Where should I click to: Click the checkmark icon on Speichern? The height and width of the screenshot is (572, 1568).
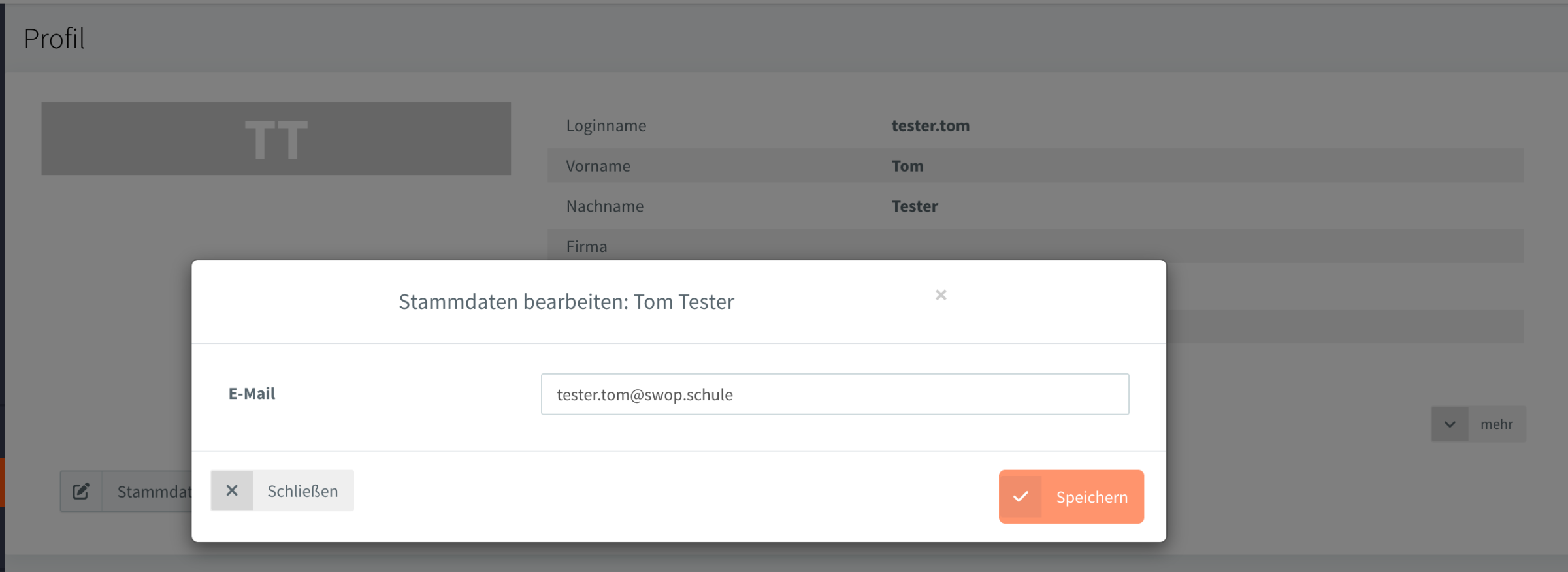click(x=1021, y=497)
